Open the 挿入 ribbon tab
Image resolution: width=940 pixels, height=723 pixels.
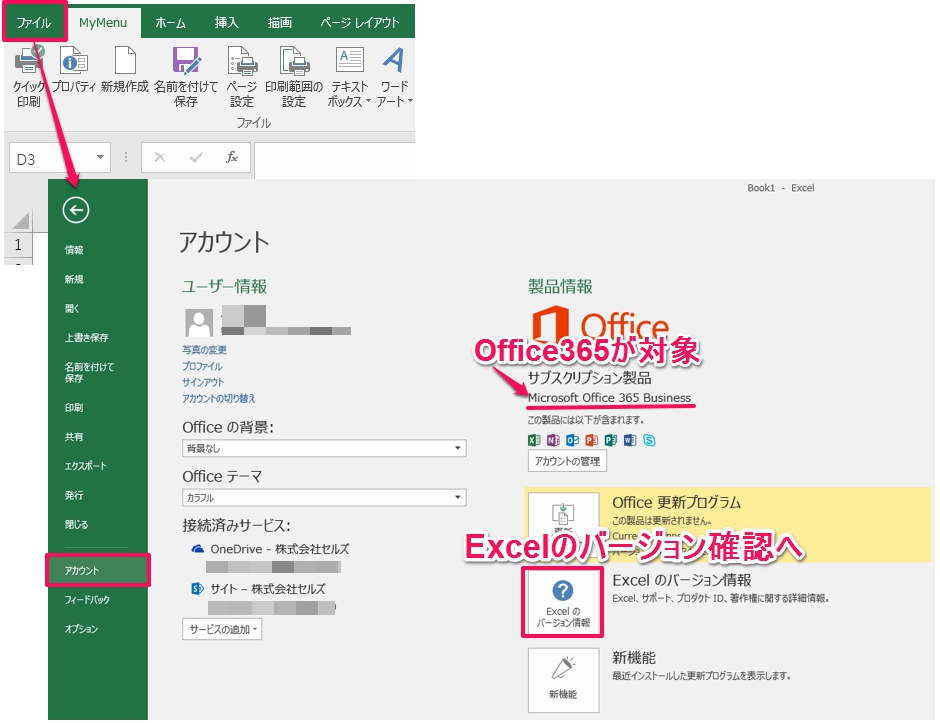pyautogui.click(x=227, y=23)
